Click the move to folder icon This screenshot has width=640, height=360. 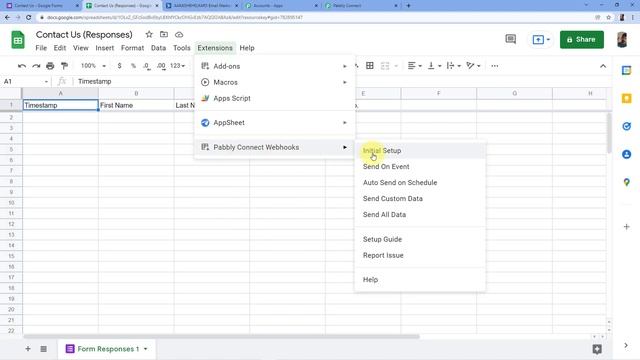pos(164,35)
